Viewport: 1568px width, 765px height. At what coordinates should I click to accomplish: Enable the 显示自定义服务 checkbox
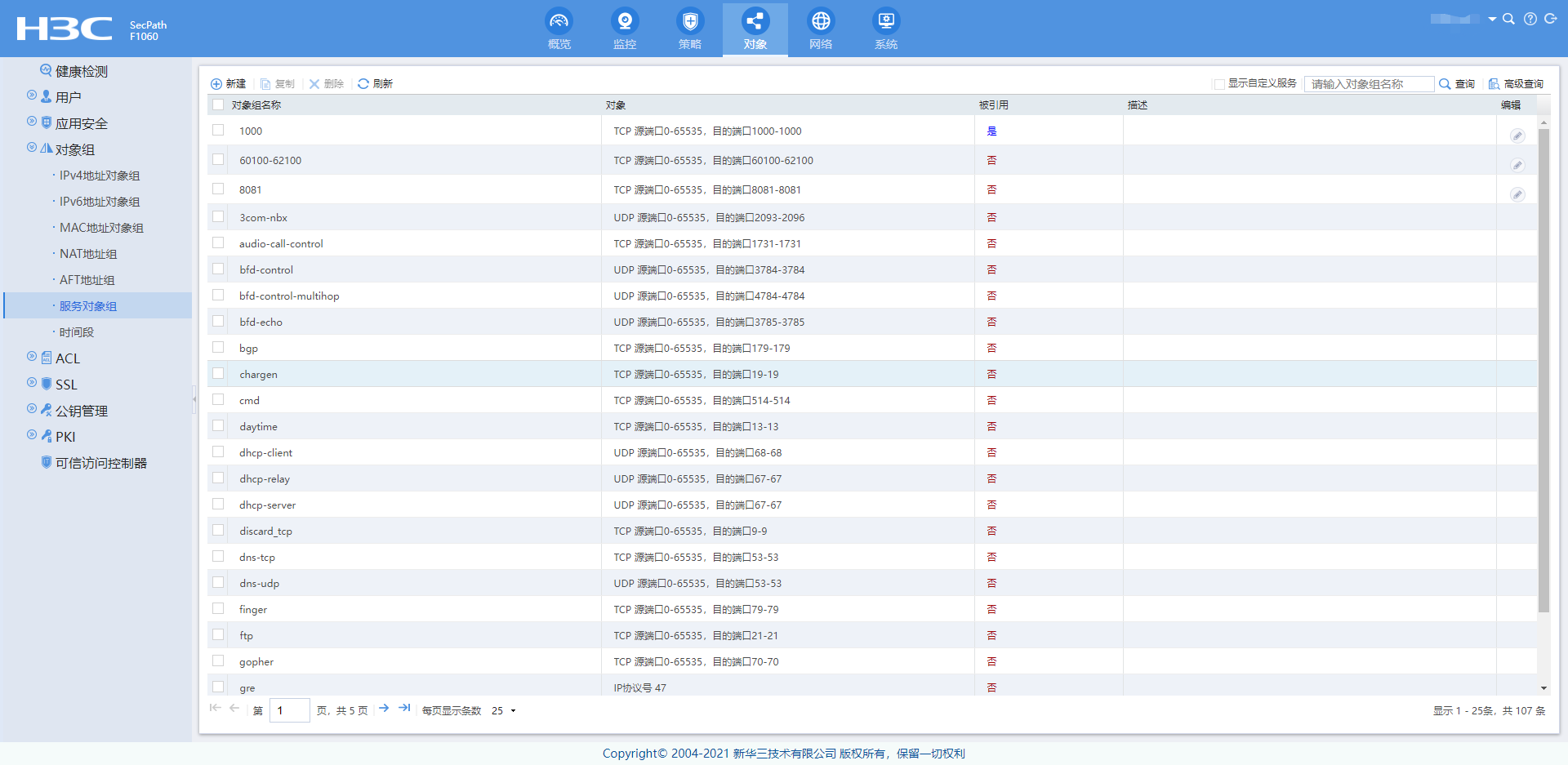point(1219,84)
